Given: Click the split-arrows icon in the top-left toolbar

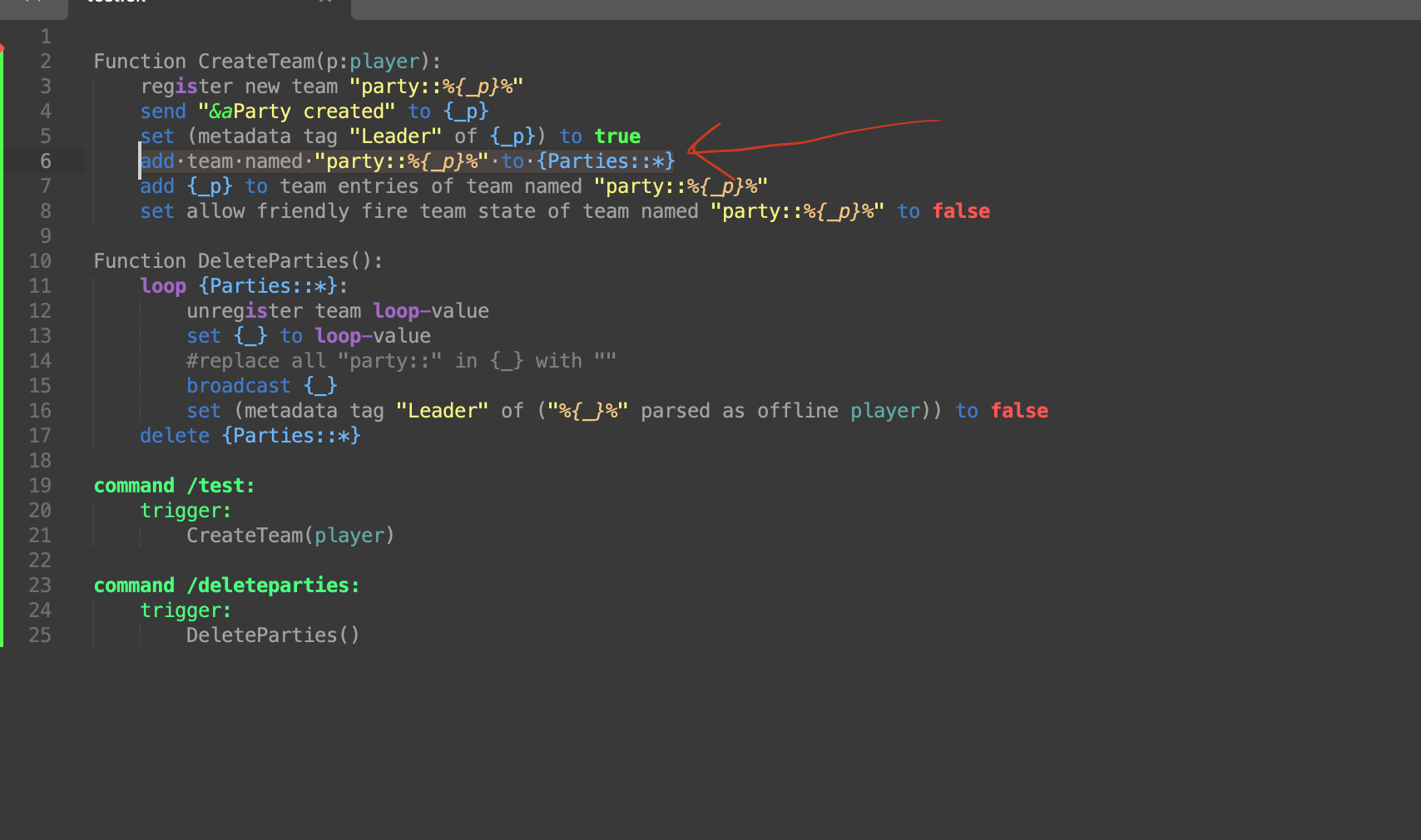Looking at the screenshot, I should click(x=34, y=2).
